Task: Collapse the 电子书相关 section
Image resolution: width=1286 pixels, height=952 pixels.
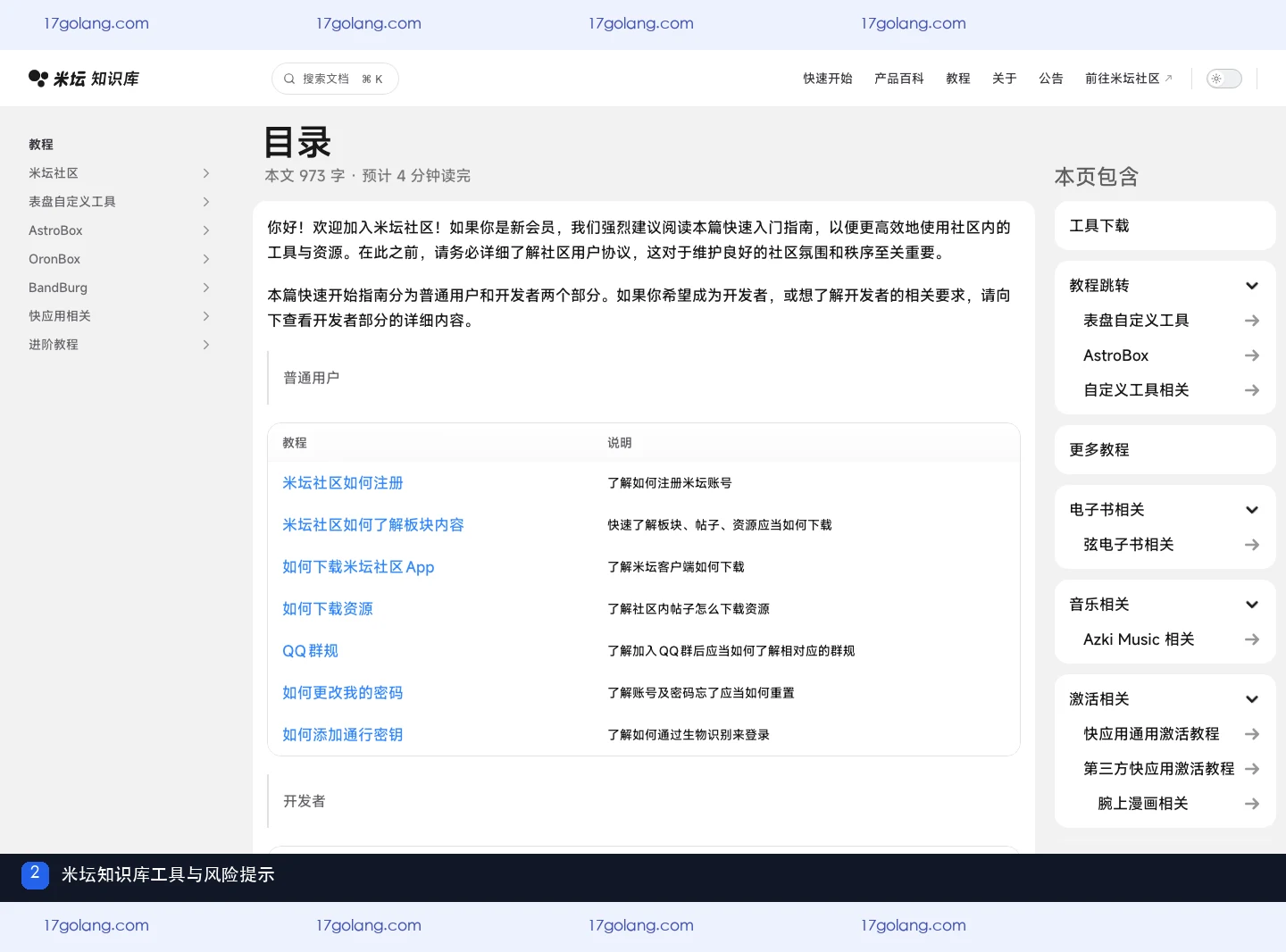Action: pos(1252,510)
